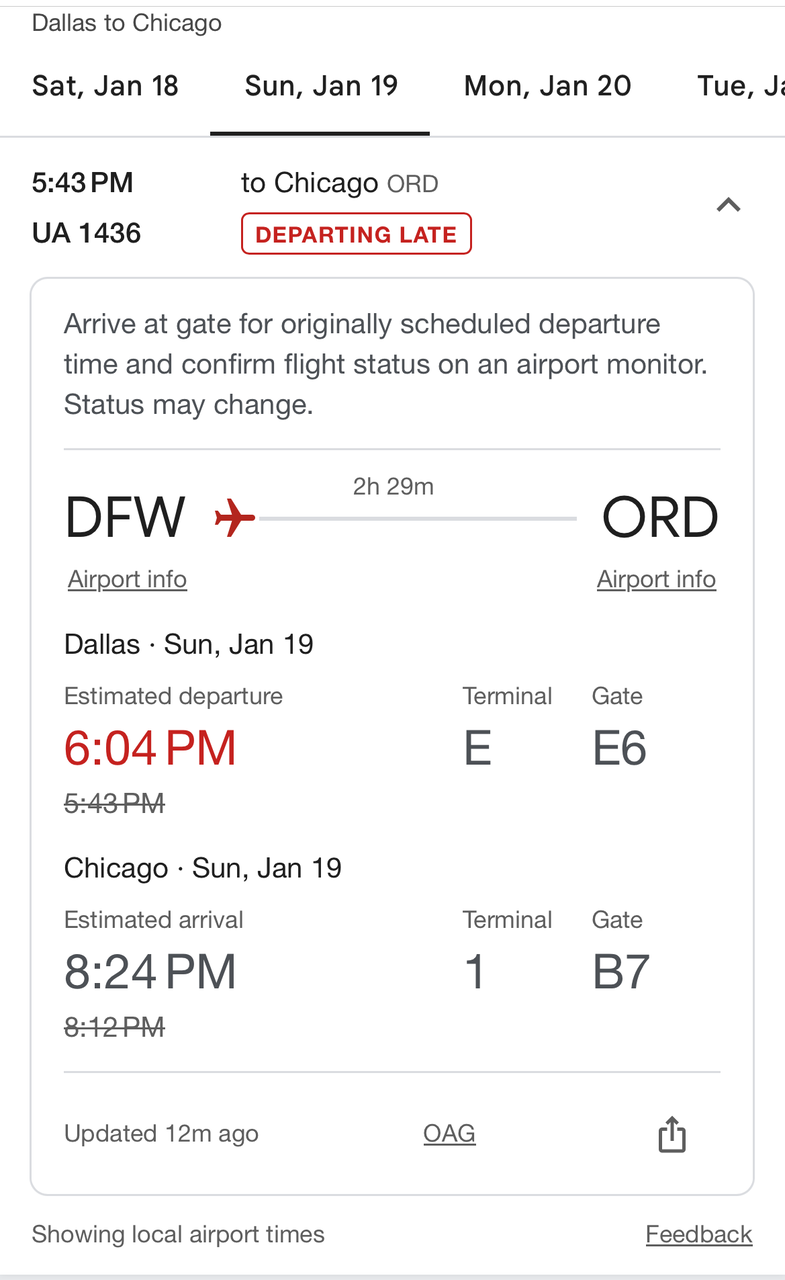Screen dimensions: 785x1280
Task: Tap the 8:24 PM estimated arrival time
Action: tap(150, 972)
